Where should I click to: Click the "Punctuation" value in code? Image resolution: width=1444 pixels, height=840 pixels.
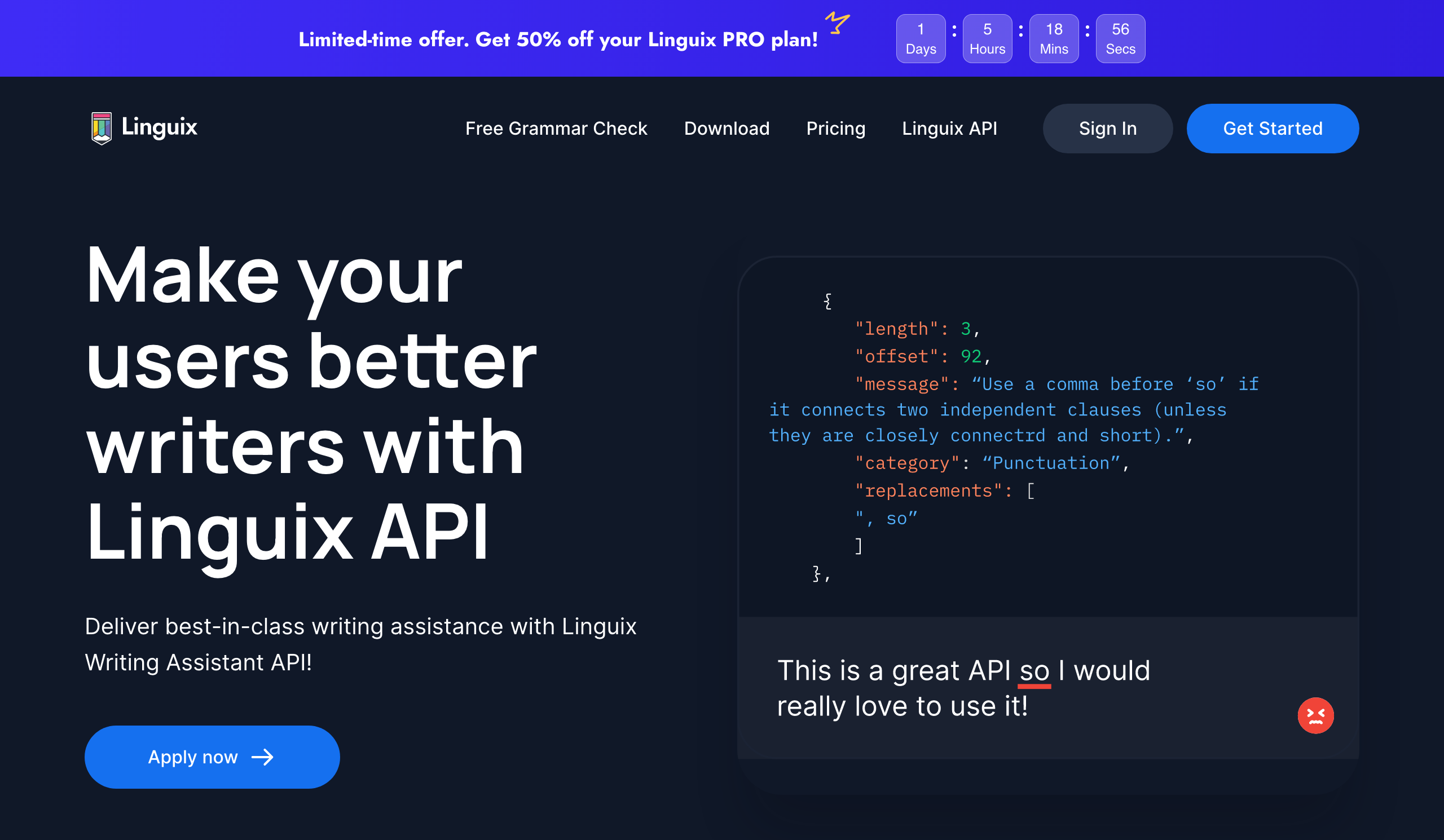coord(1051,463)
